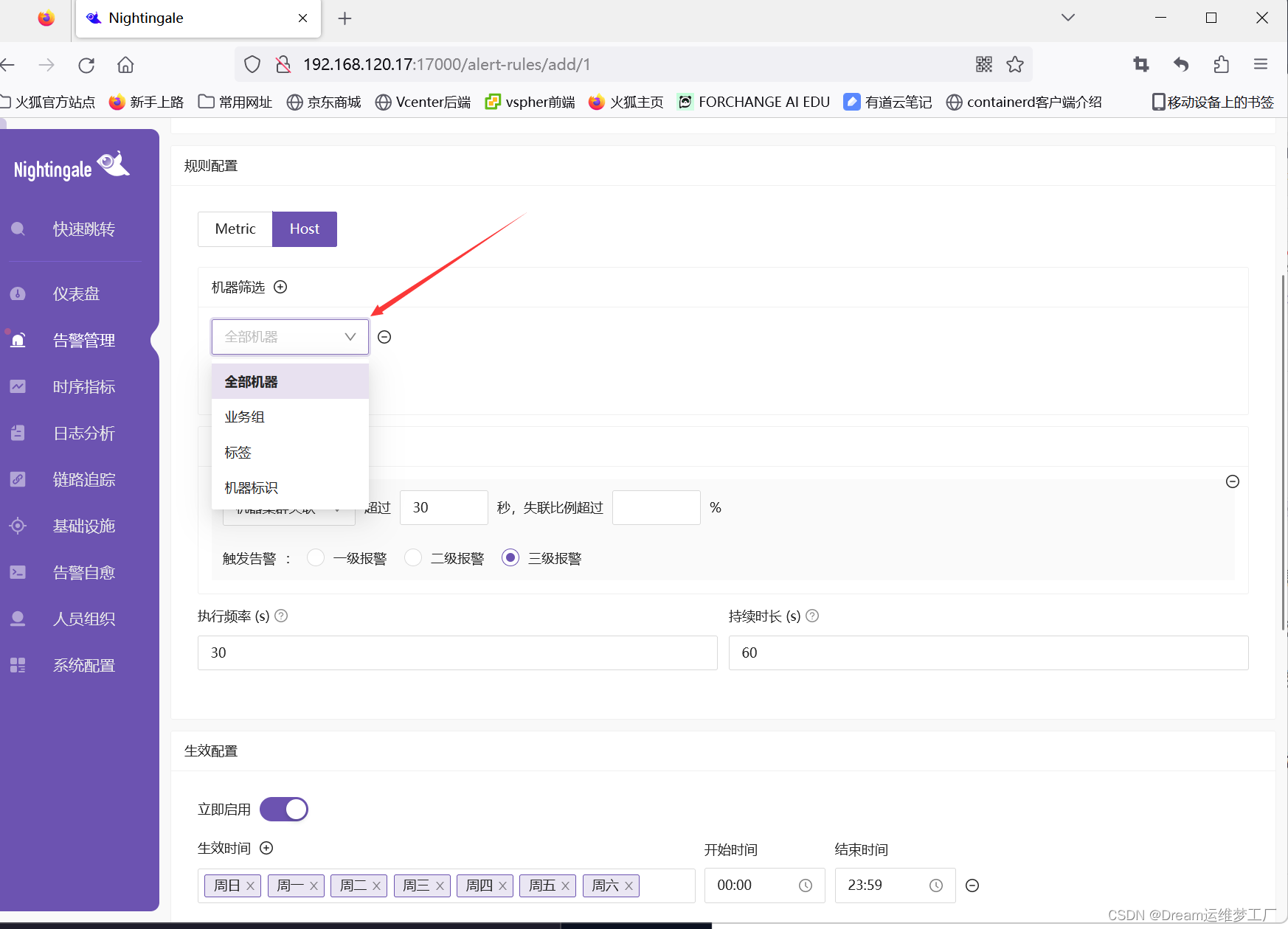Open the screenshot crop tool
Image resolution: width=1288 pixels, height=929 pixels.
tap(1141, 65)
